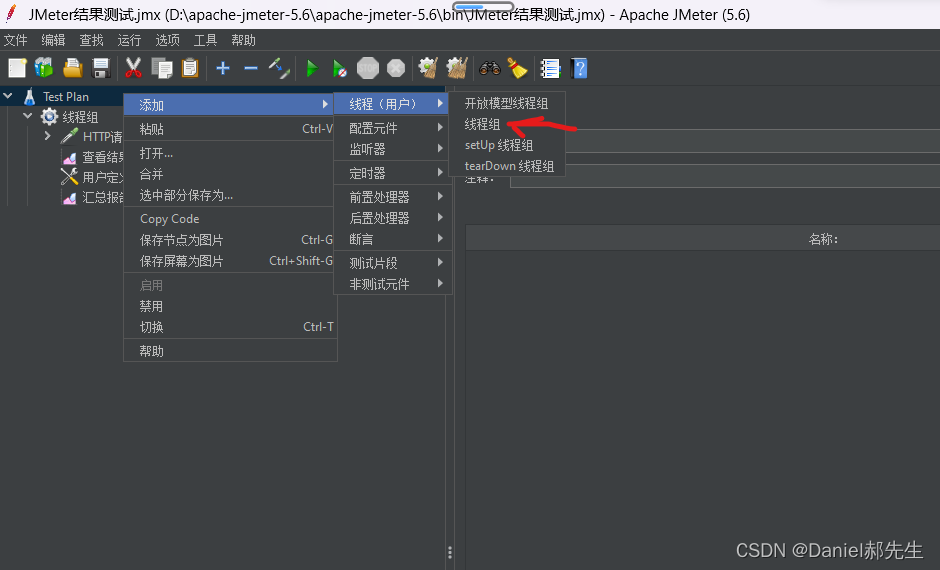Expand 断言 submenu
Image resolution: width=940 pixels, height=570 pixels.
393,239
